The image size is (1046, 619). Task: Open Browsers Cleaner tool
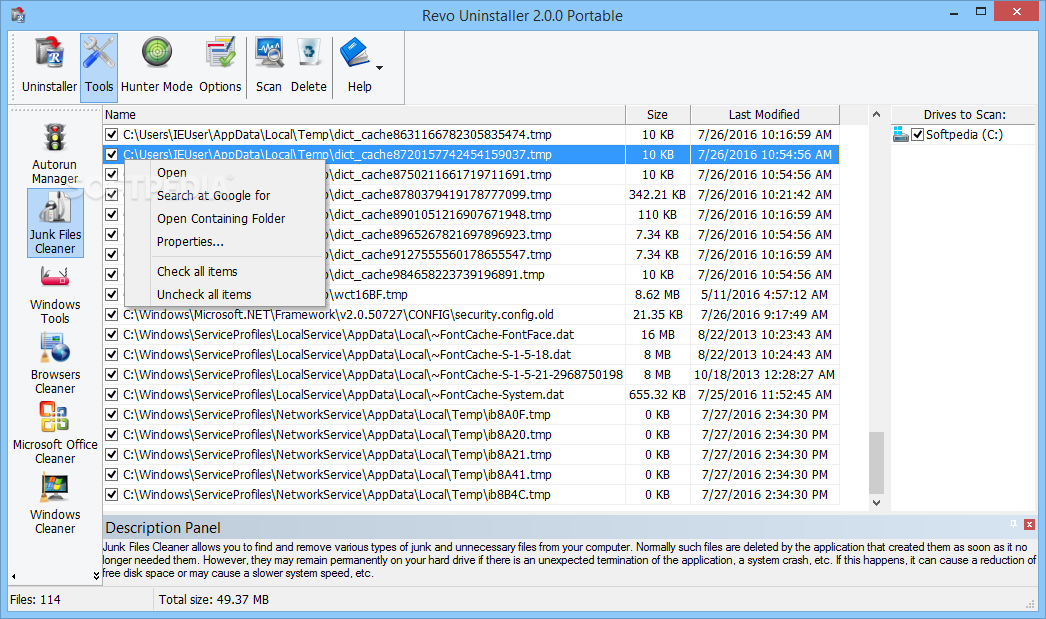[55, 364]
